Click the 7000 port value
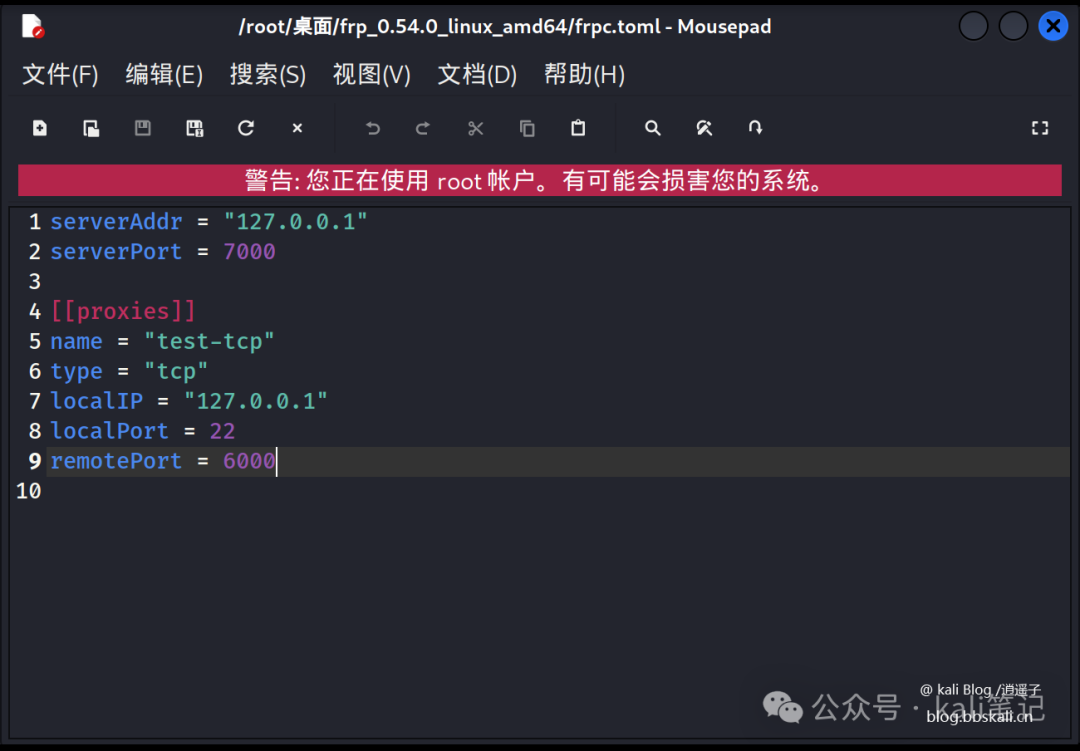Screen dimensions: 1080x751 249,251
